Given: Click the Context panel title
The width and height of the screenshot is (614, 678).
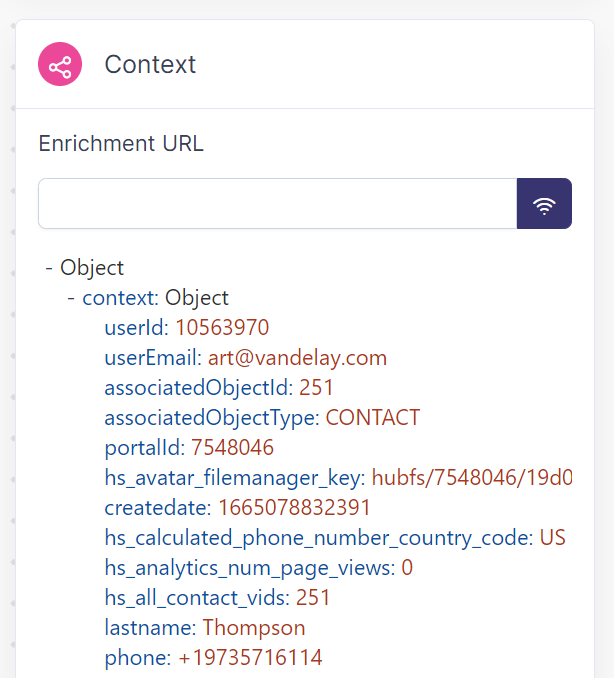Looking at the screenshot, I should click(150, 65).
